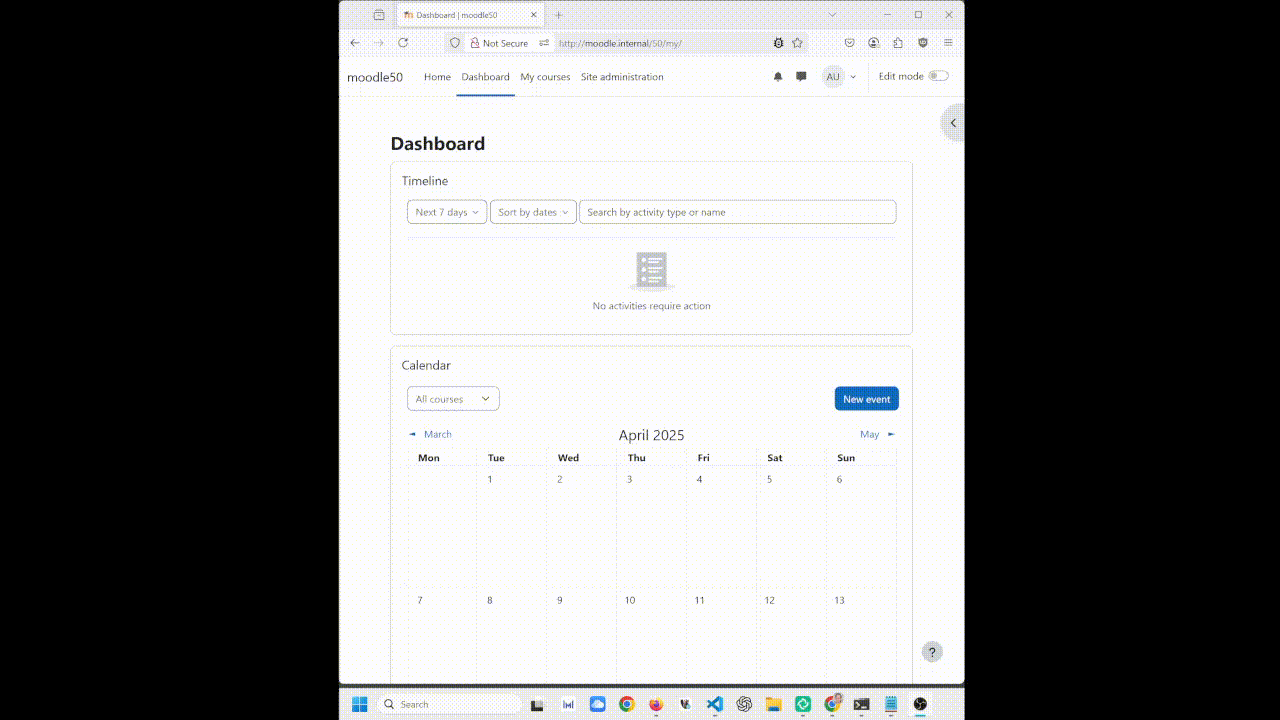Image resolution: width=1280 pixels, height=720 pixels.
Task: Open the Firefox View icon beside the tab
Action: (x=379, y=15)
